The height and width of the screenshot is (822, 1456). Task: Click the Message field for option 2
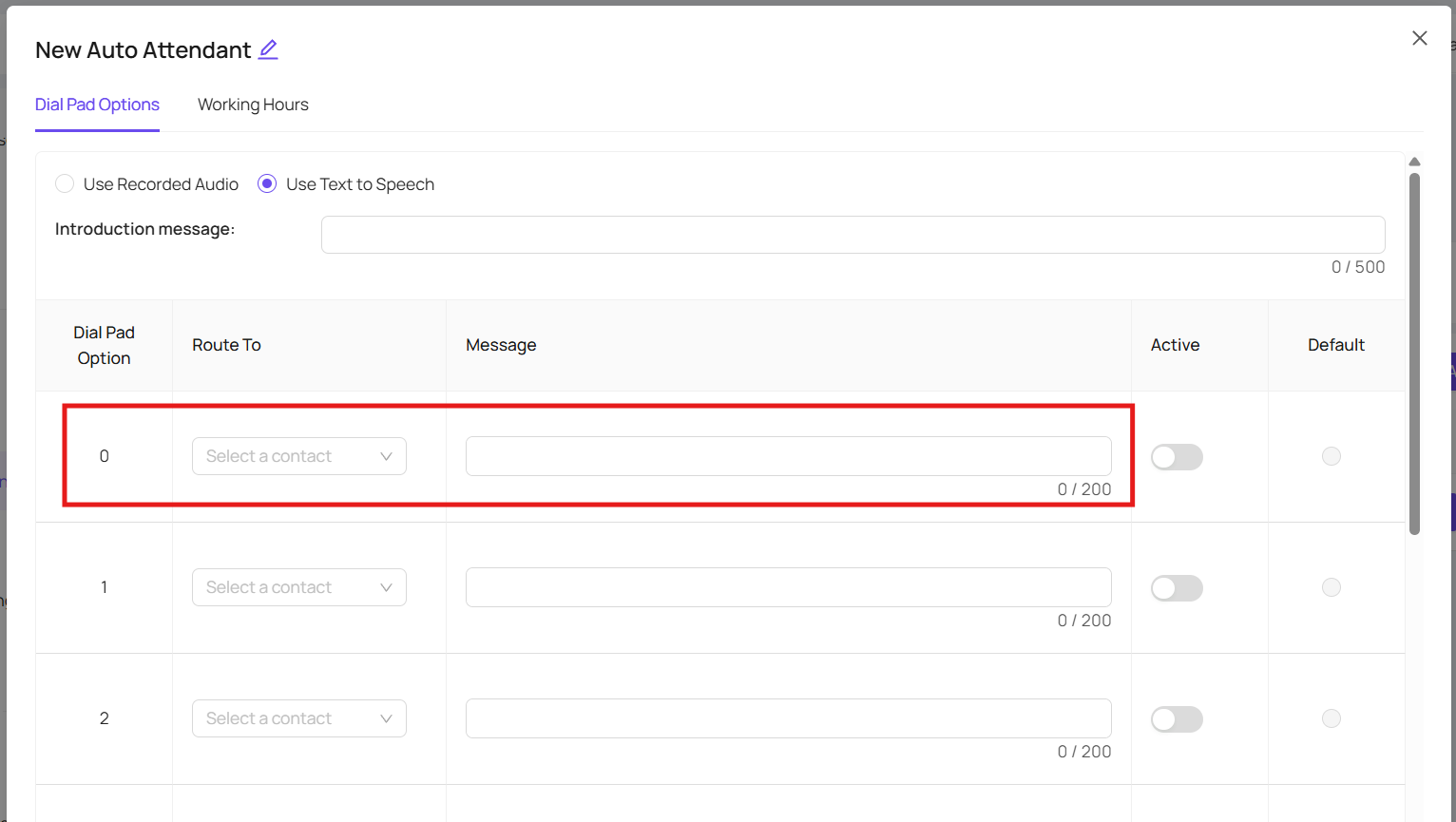(x=789, y=718)
